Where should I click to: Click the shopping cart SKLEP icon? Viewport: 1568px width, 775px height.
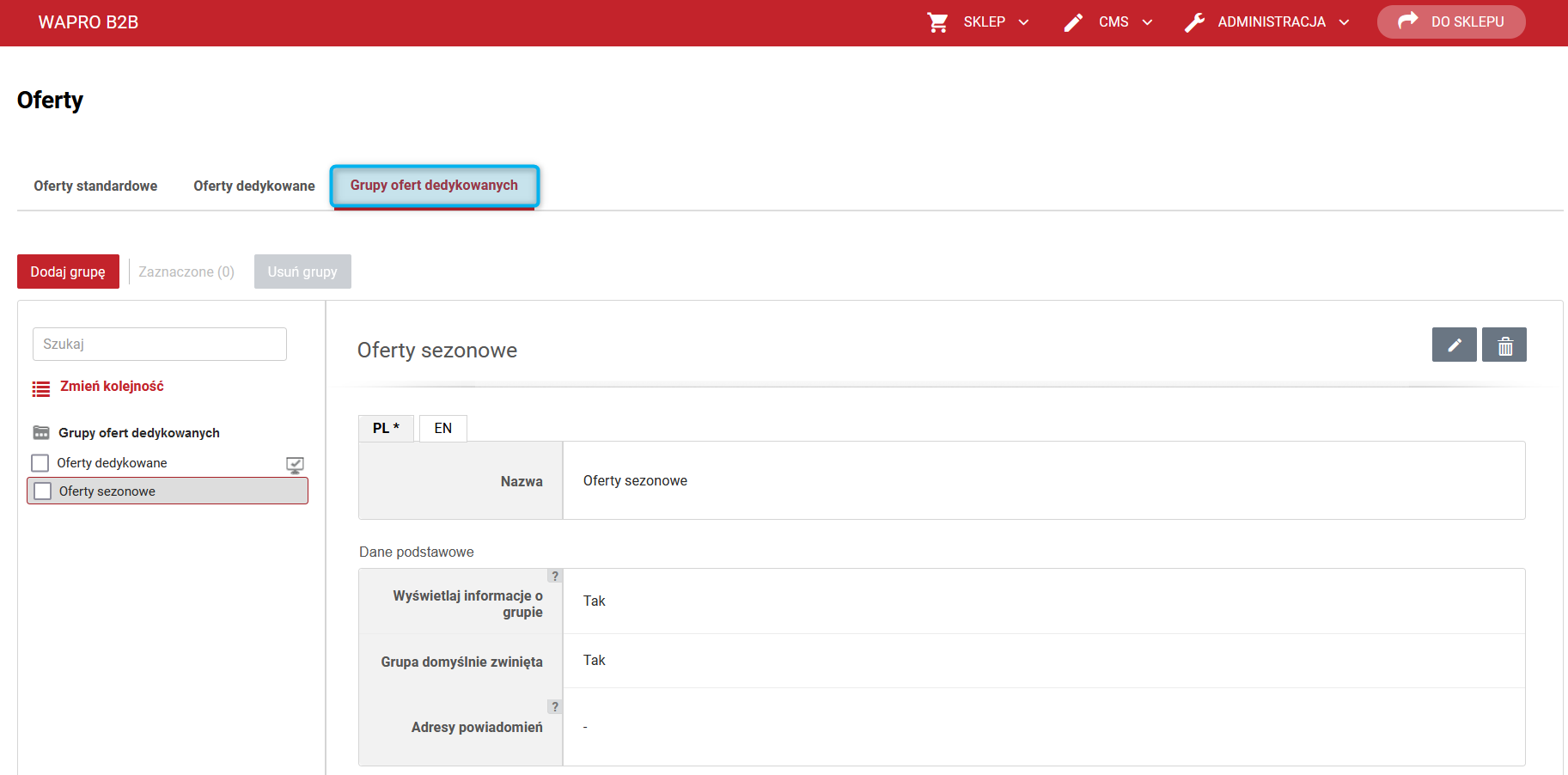tap(937, 22)
